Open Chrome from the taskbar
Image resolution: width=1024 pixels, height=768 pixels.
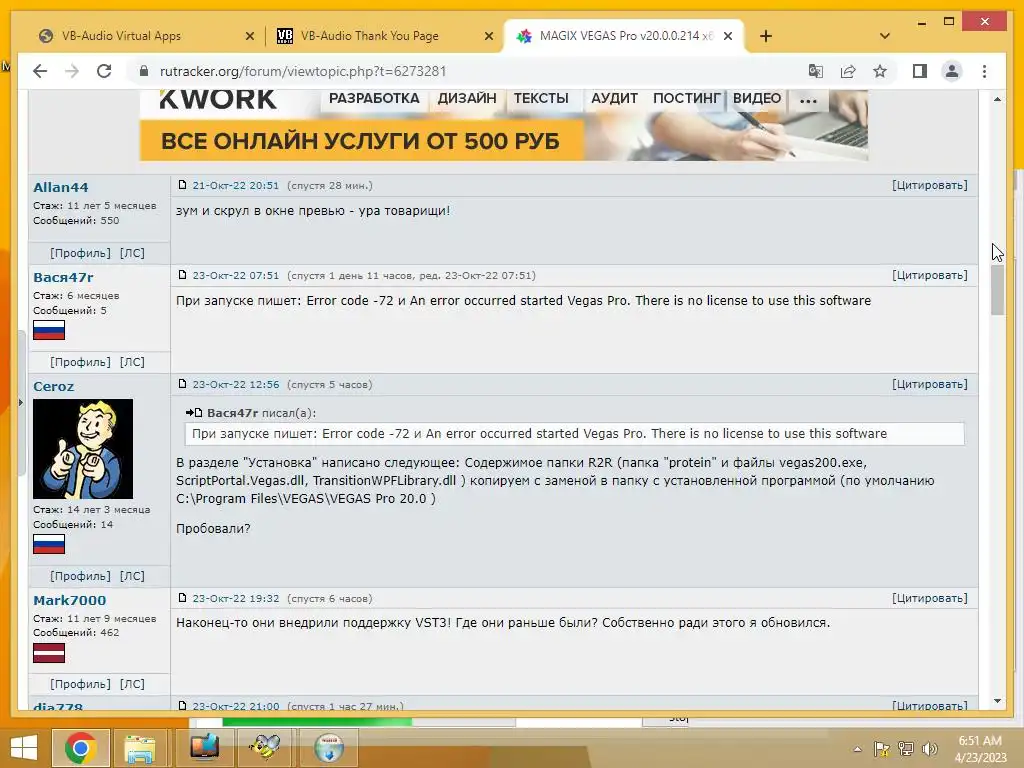[80, 748]
